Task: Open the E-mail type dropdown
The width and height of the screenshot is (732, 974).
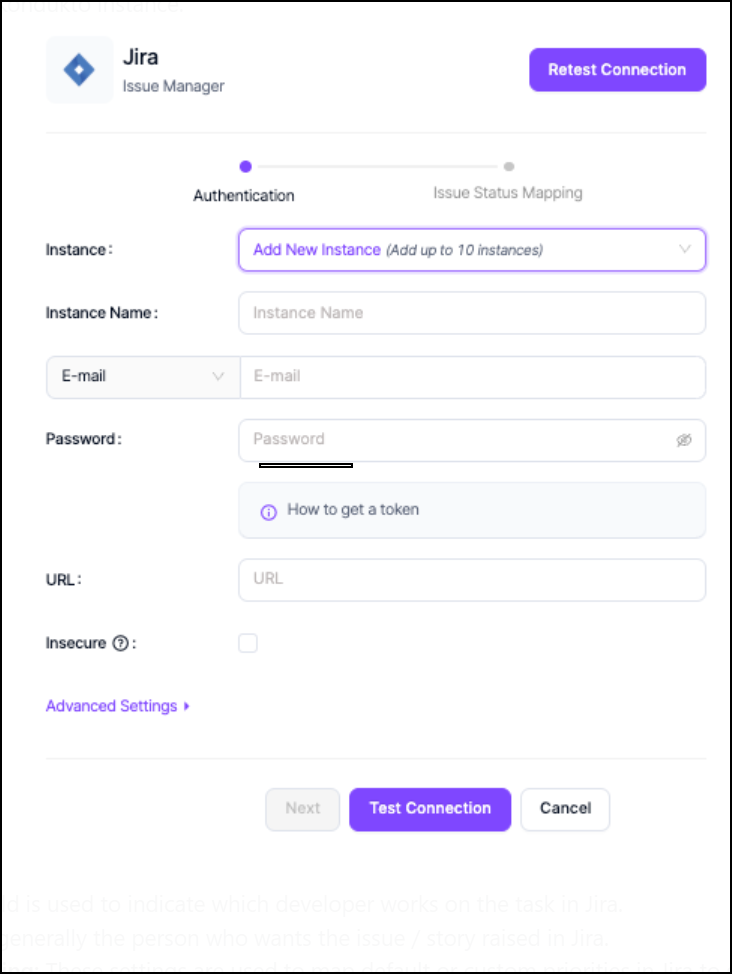Action: point(143,377)
